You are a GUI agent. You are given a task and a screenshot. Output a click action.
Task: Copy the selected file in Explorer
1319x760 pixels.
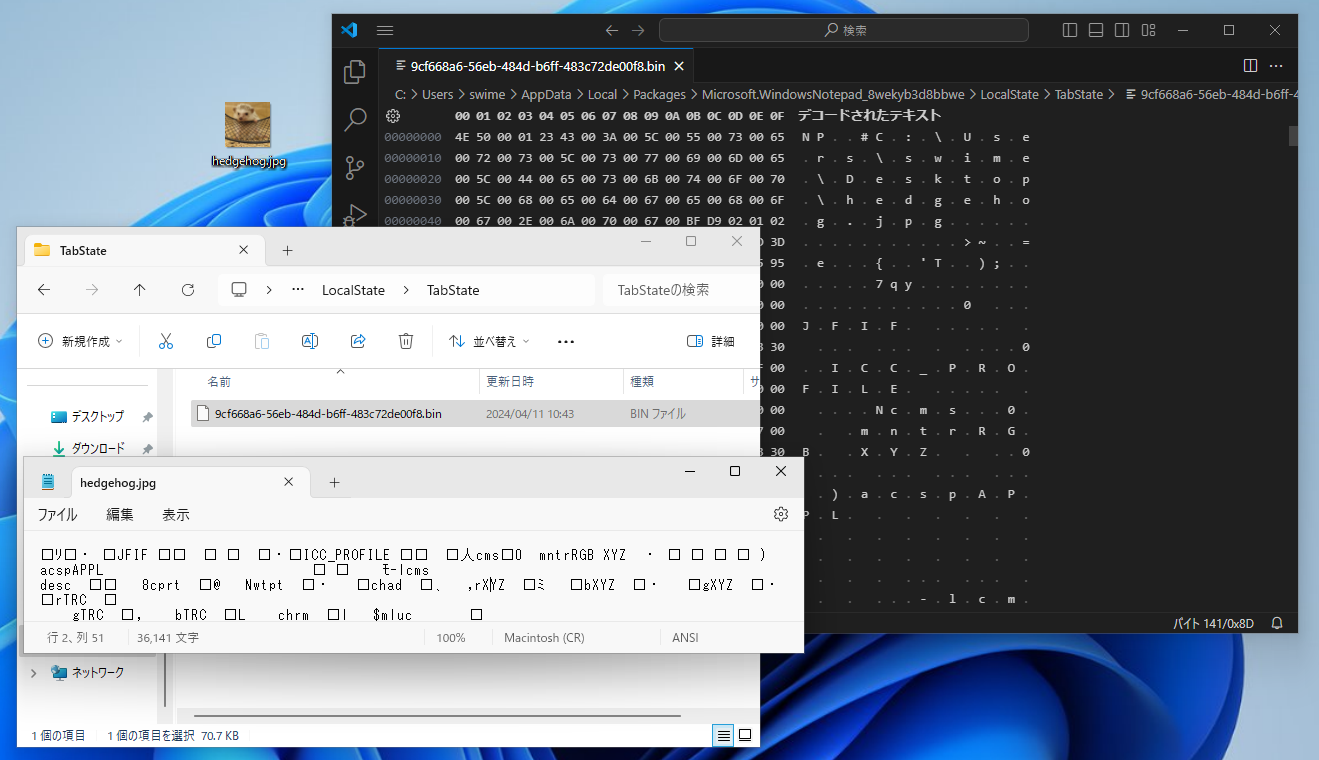click(x=214, y=341)
